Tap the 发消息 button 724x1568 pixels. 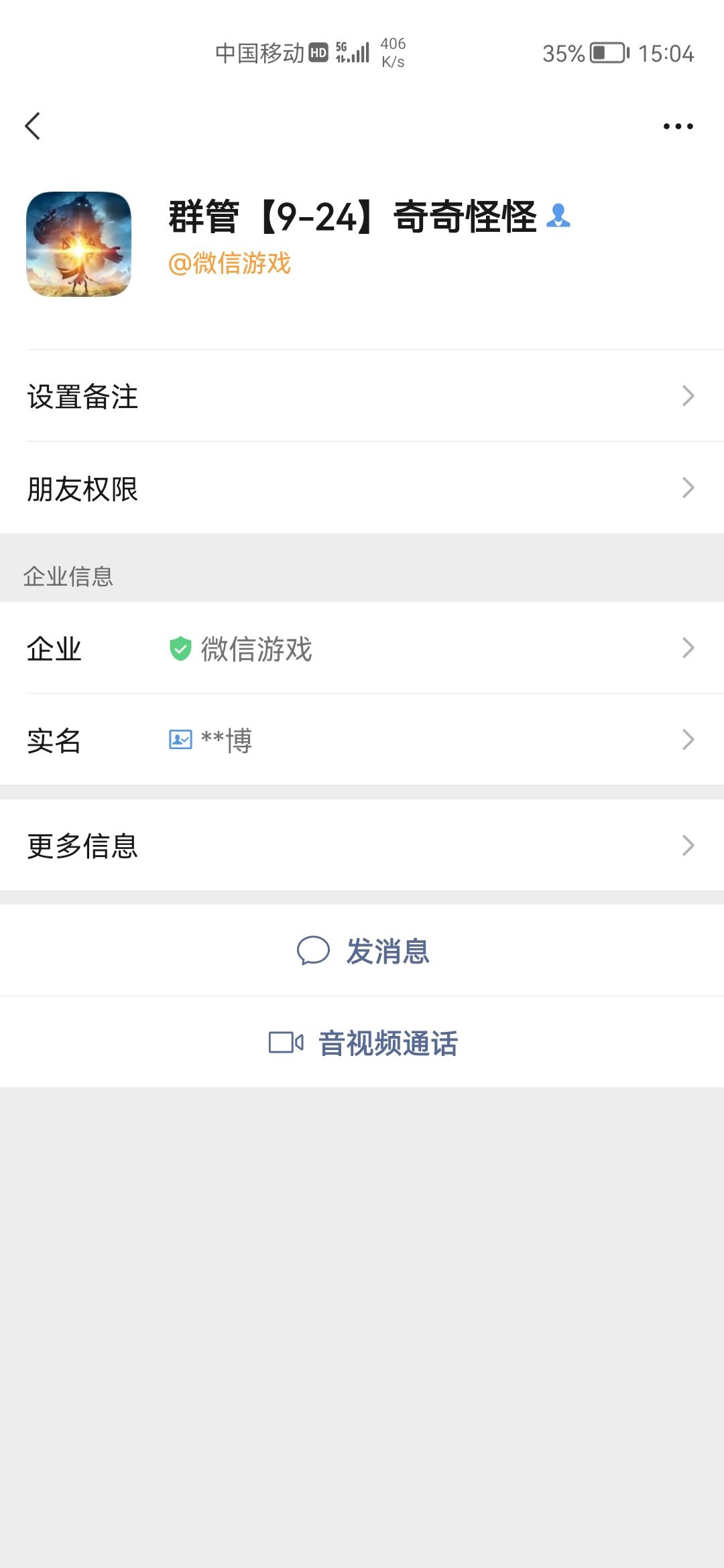362,950
